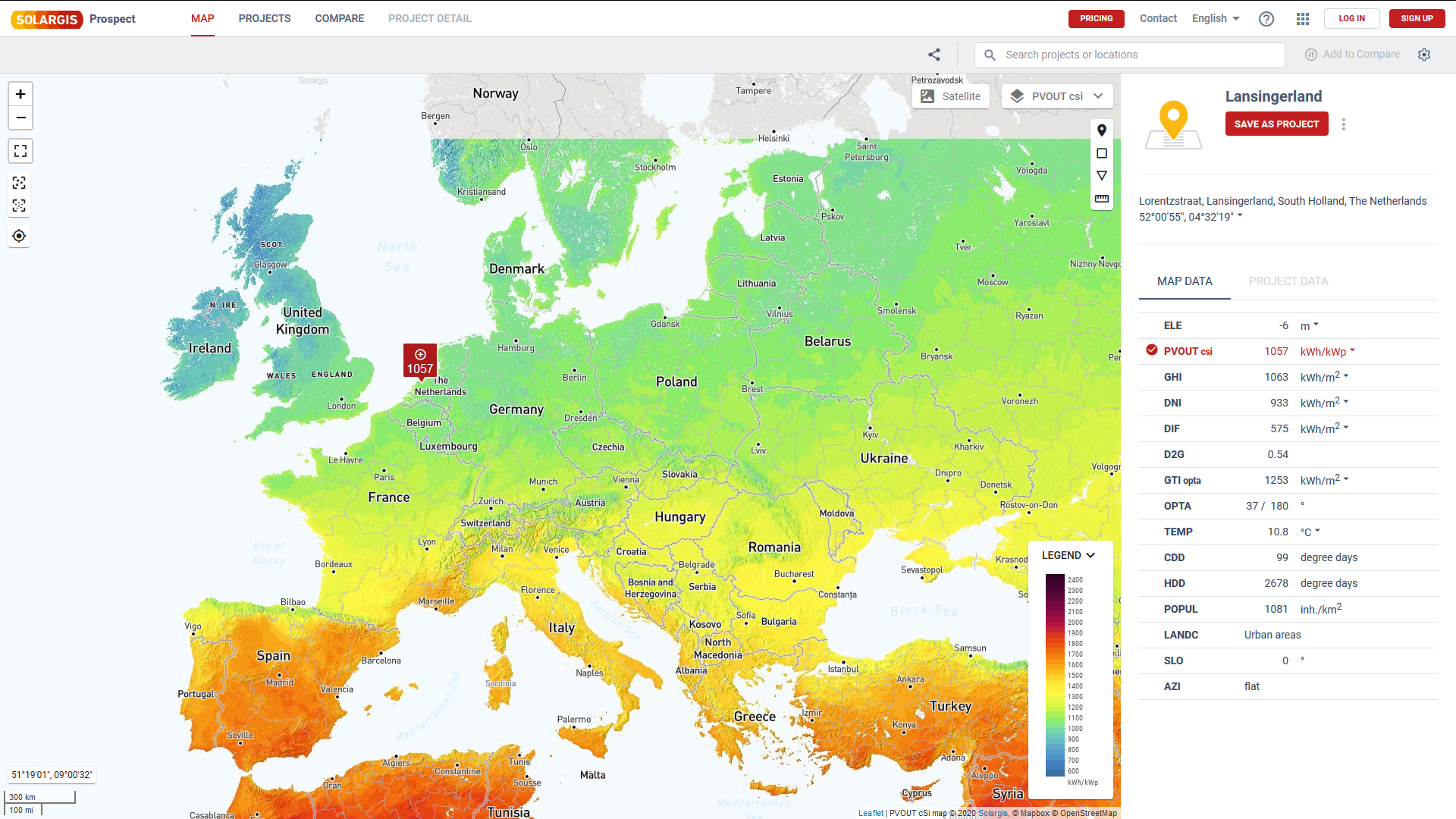Change PVOUT csi unit dropdown
This screenshot has height=819, width=1456.
pos(1352,350)
